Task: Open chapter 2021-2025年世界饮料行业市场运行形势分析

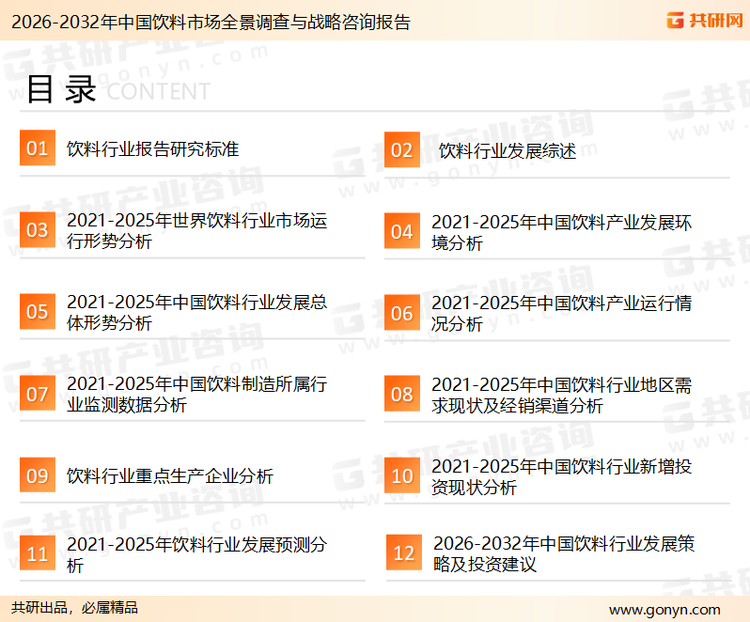Action: (x=197, y=231)
